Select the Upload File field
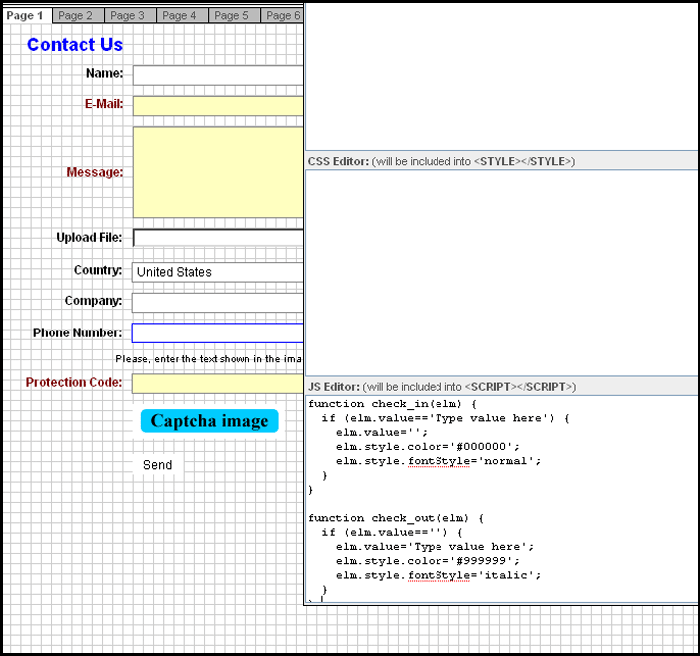 coord(218,238)
